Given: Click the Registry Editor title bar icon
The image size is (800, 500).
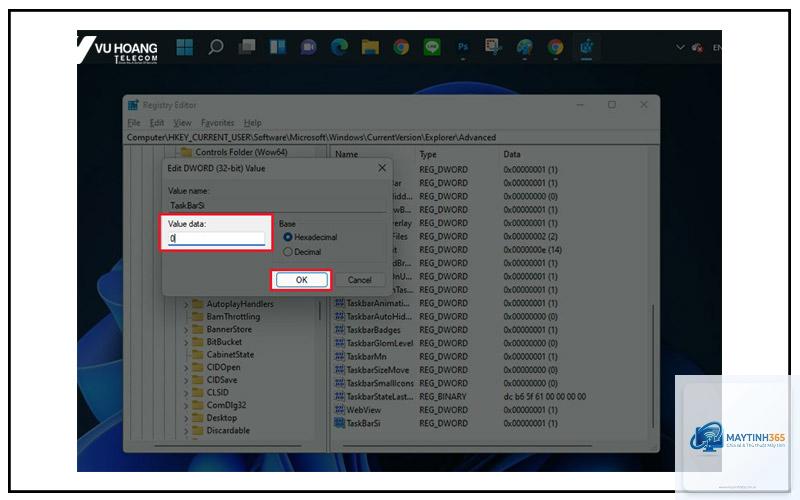Looking at the screenshot, I should [133, 105].
